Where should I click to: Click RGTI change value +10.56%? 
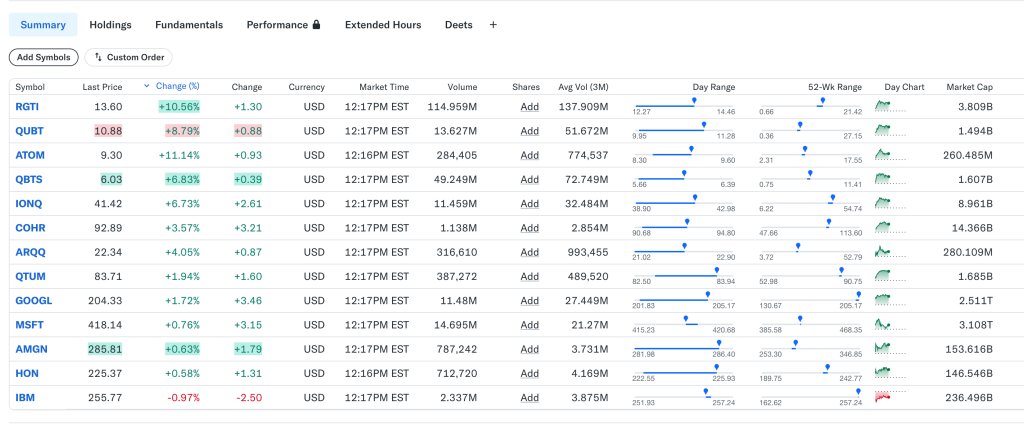179,107
